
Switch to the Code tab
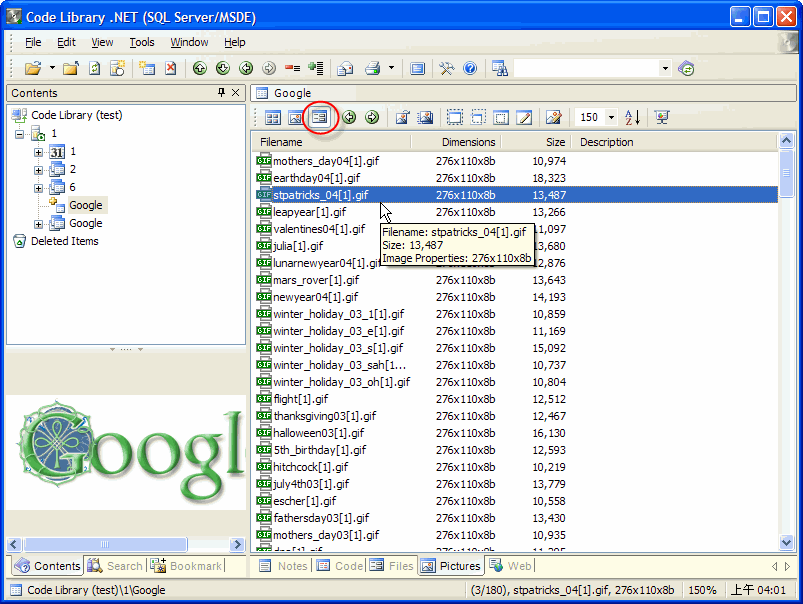point(340,566)
